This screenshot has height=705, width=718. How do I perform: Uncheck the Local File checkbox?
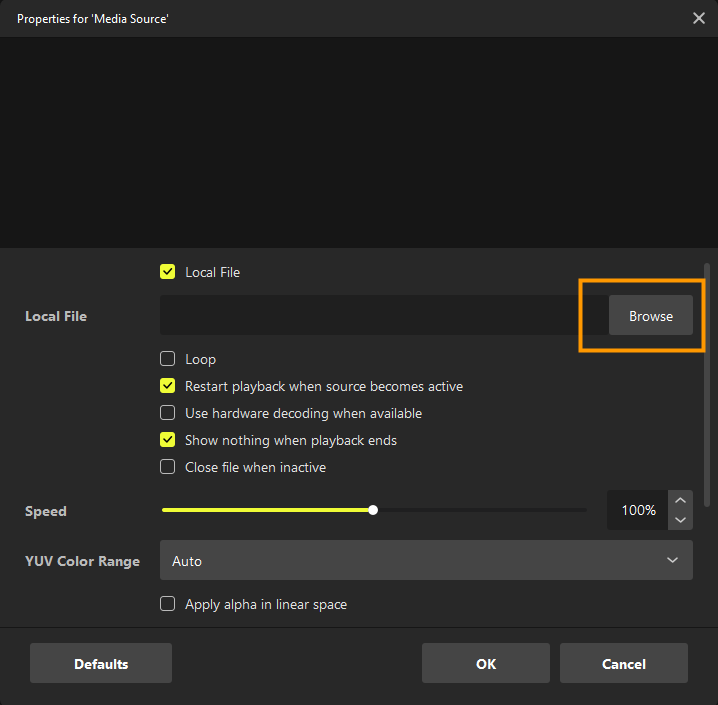168,272
